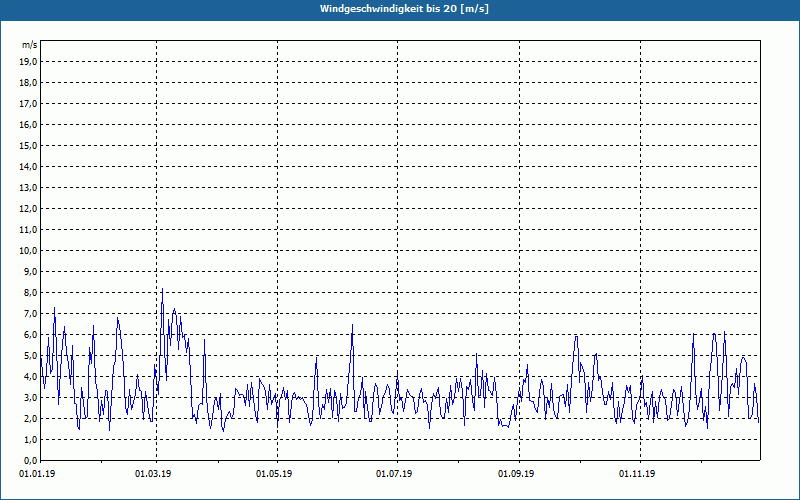800x500 pixels.
Task: Click the y-axis label "17,0"
Action: pyautogui.click(x=29, y=104)
